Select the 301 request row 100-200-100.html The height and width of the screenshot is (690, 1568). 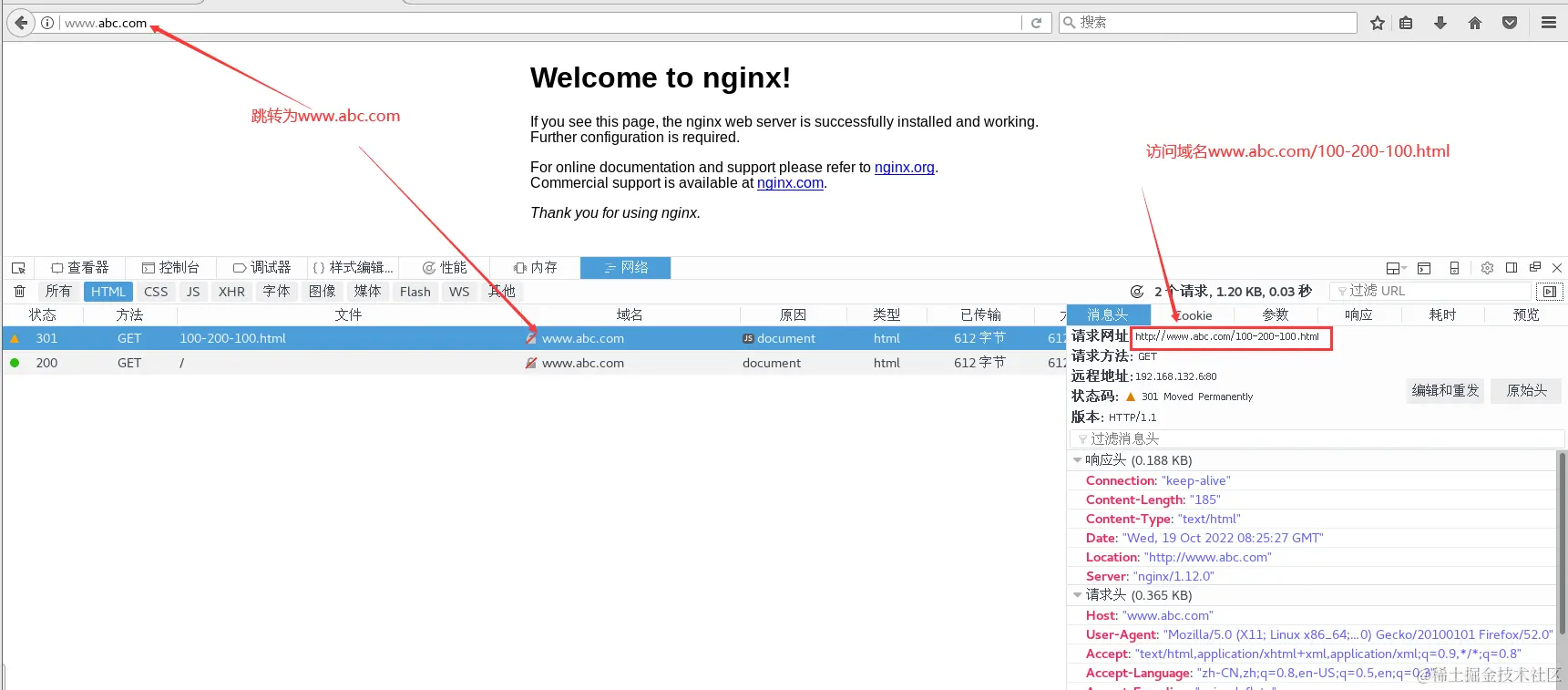click(x=534, y=338)
